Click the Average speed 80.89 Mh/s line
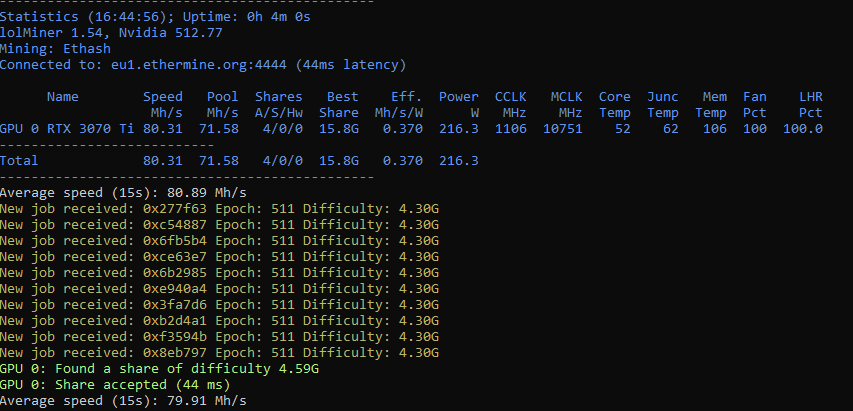853x411 pixels. [x=123, y=192]
